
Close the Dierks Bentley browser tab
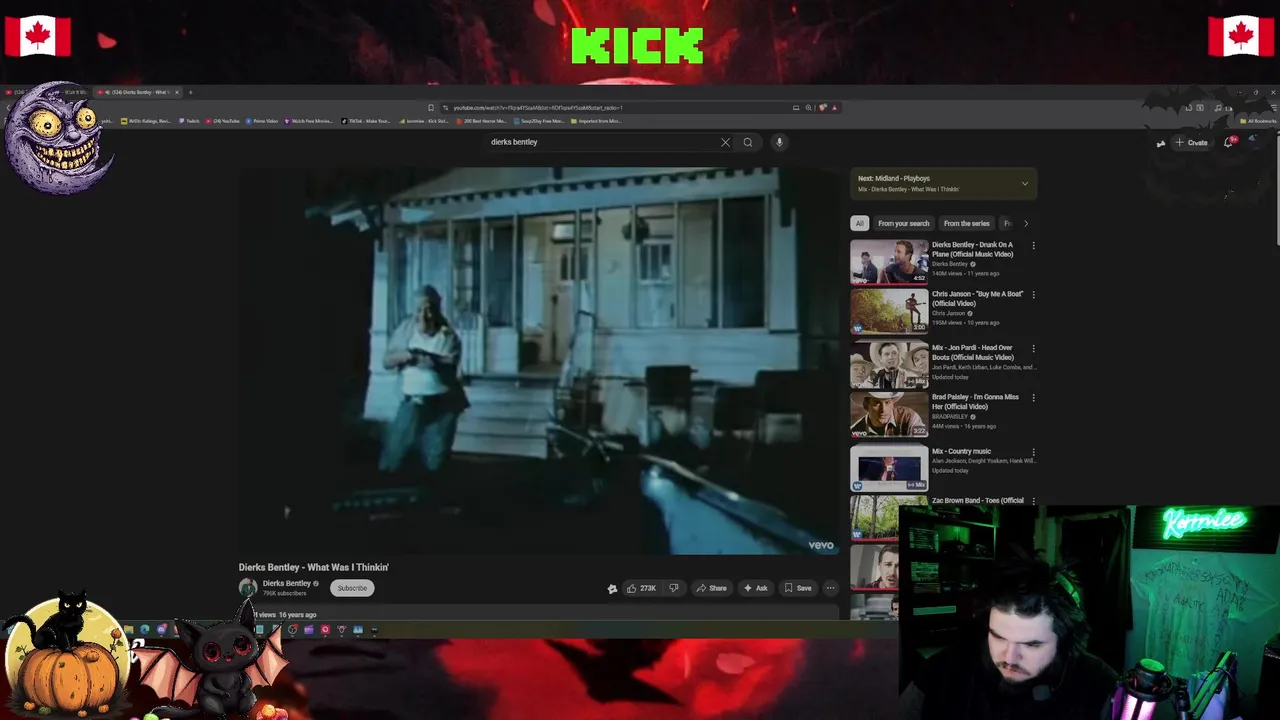pyautogui.click(x=177, y=92)
